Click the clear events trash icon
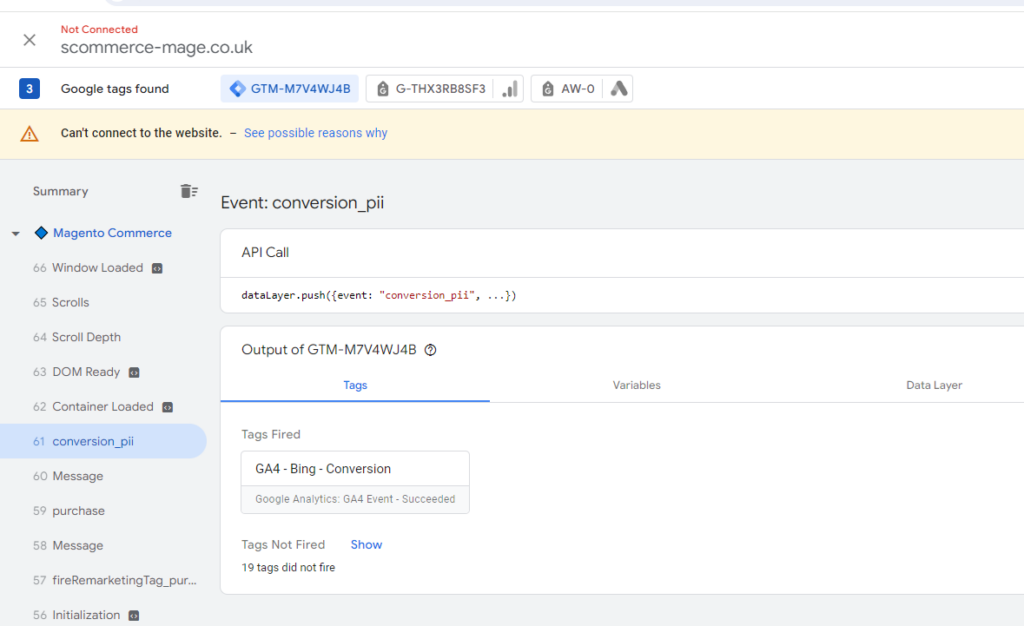This screenshot has height=626, width=1024. point(188,191)
